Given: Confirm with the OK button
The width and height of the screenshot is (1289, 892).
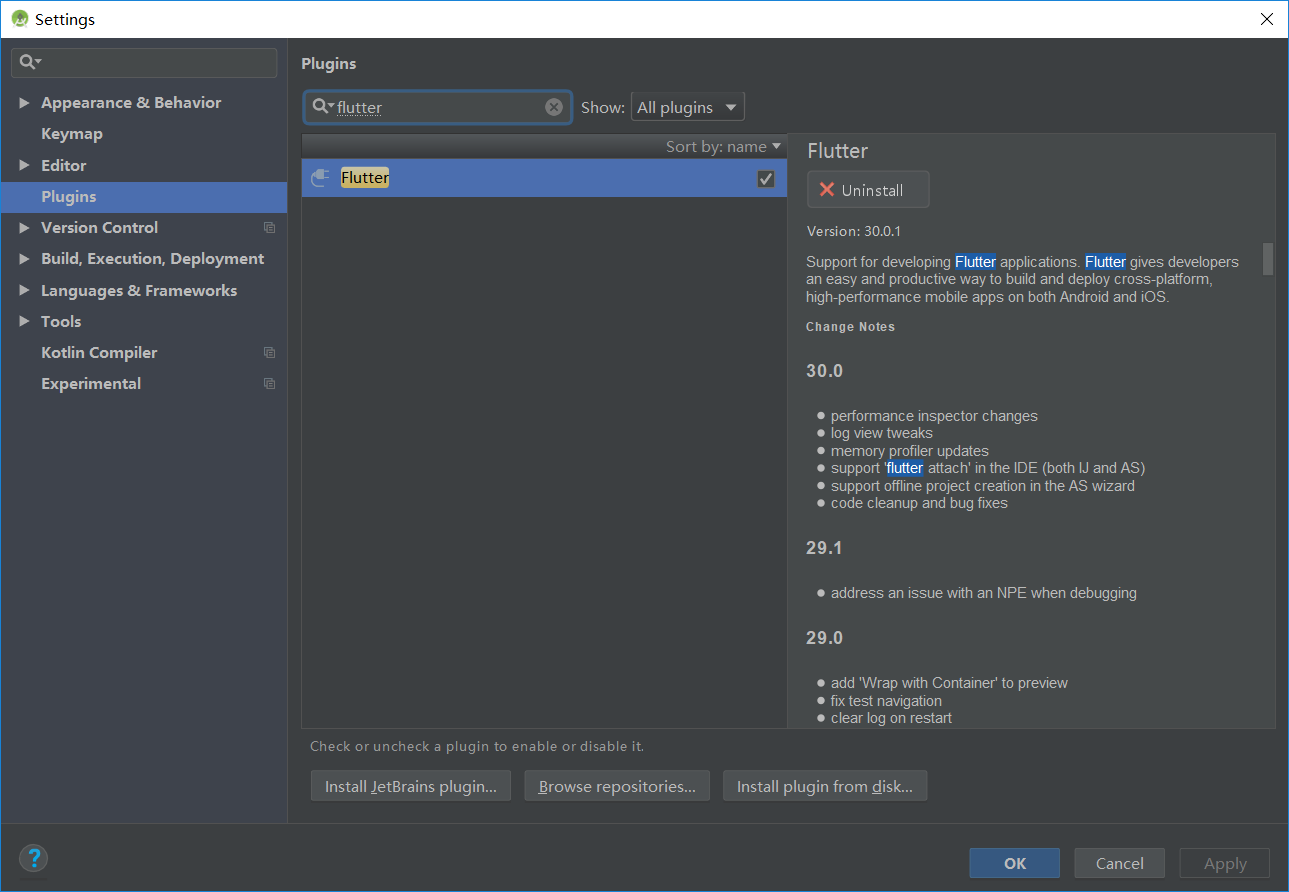Looking at the screenshot, I should coord(1015,863).
